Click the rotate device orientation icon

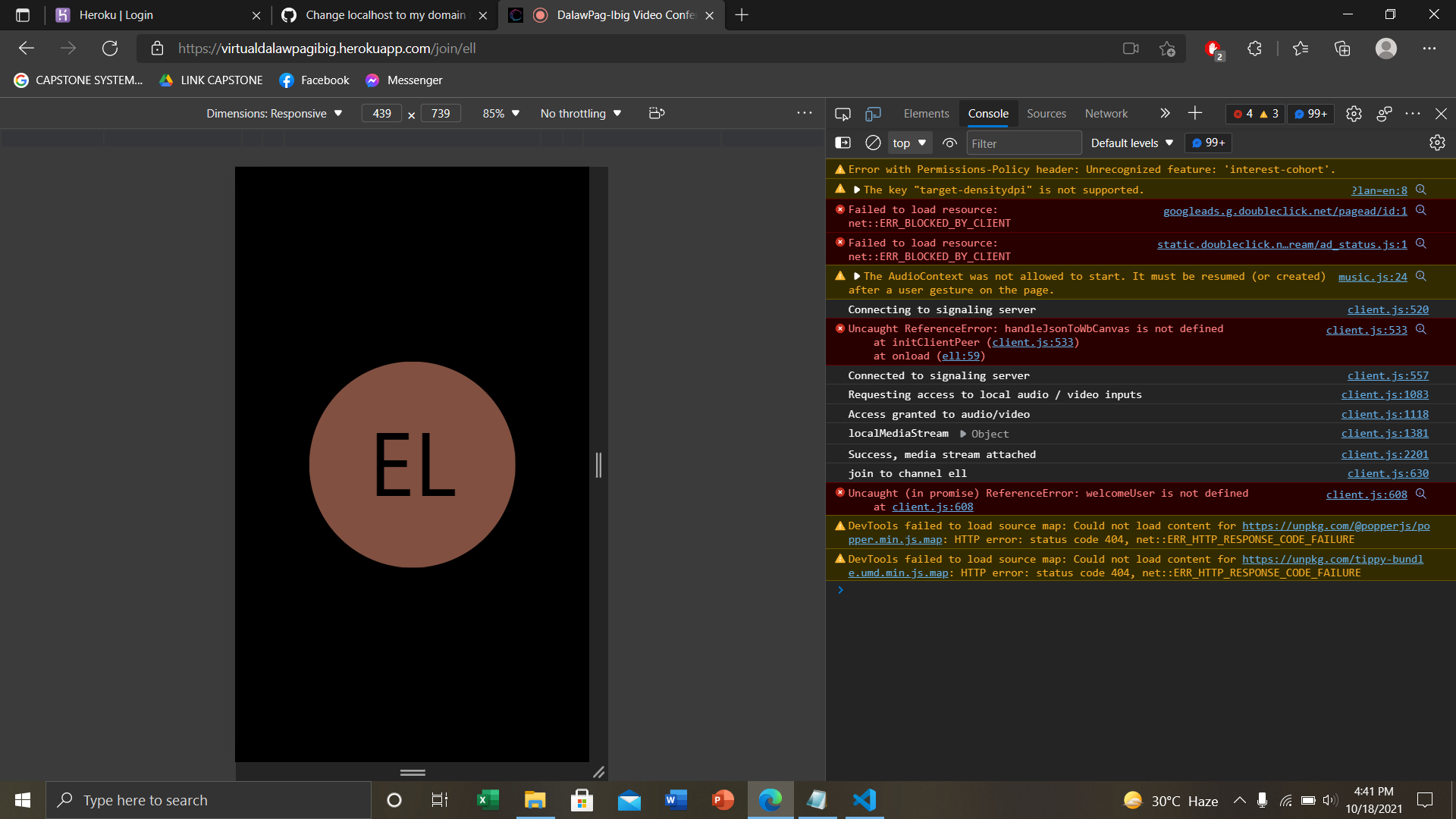(x=657, y=113)
